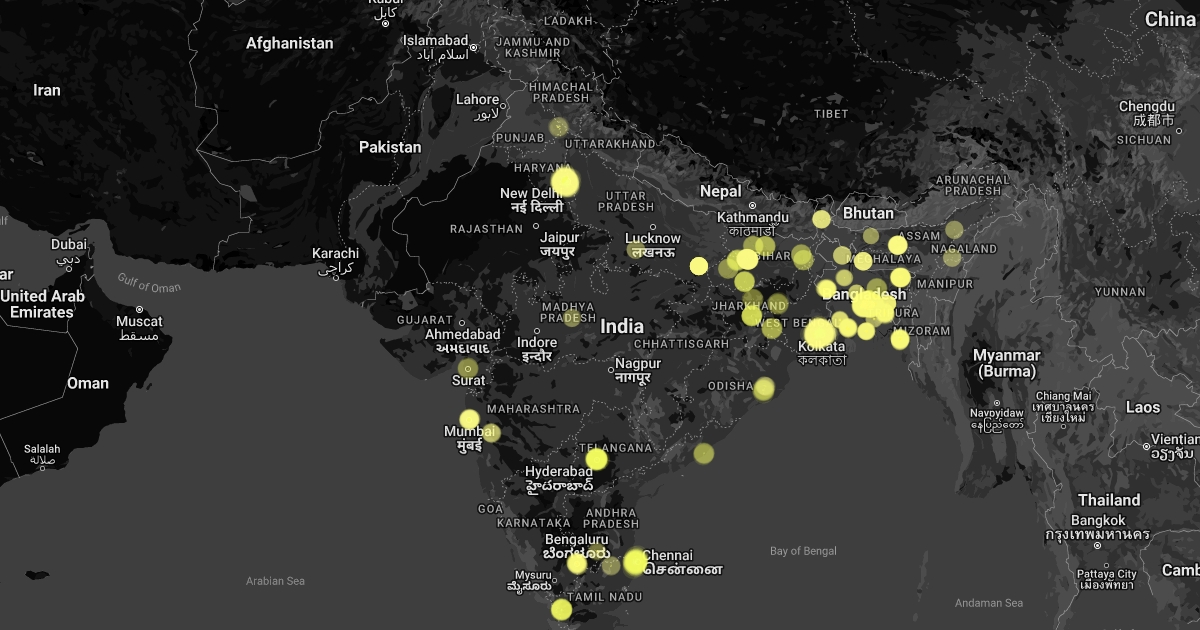Screen dimensions: 1200x630
Task: Click the 'CHHATTISGARH' state label
Action: tap(680, 344)
